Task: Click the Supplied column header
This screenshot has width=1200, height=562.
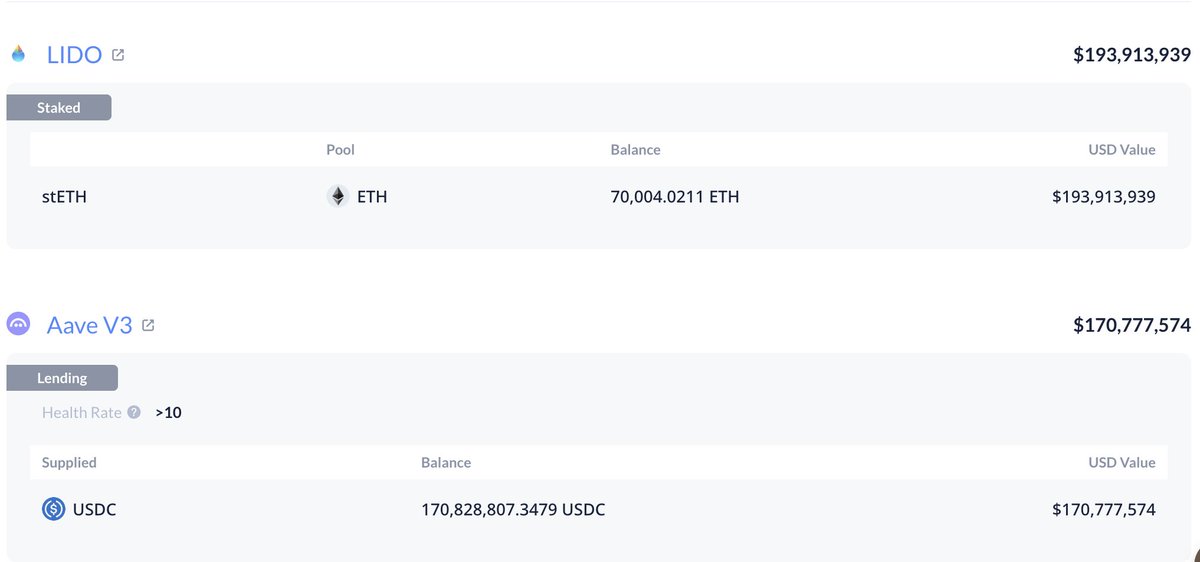Action: point(69,462)
